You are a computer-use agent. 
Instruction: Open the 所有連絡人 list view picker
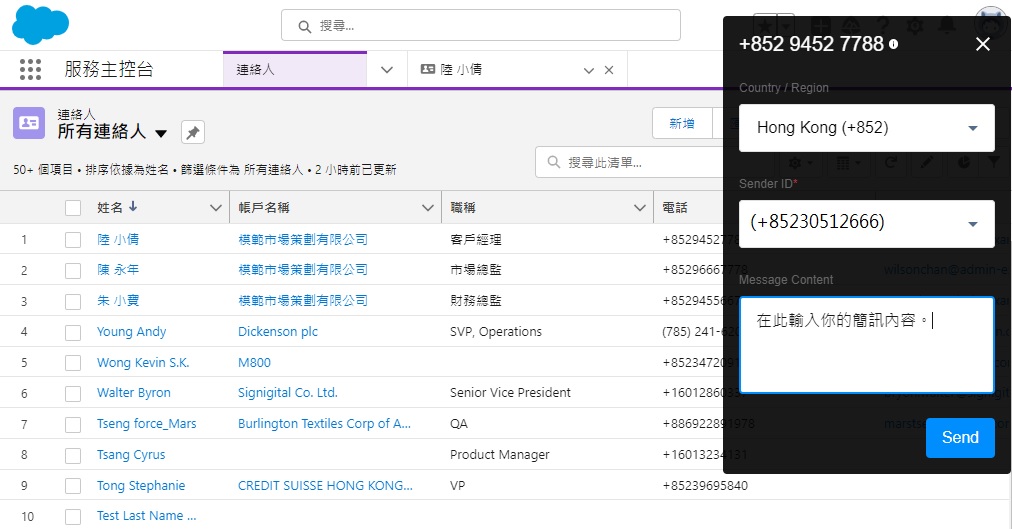click(161, 133)
